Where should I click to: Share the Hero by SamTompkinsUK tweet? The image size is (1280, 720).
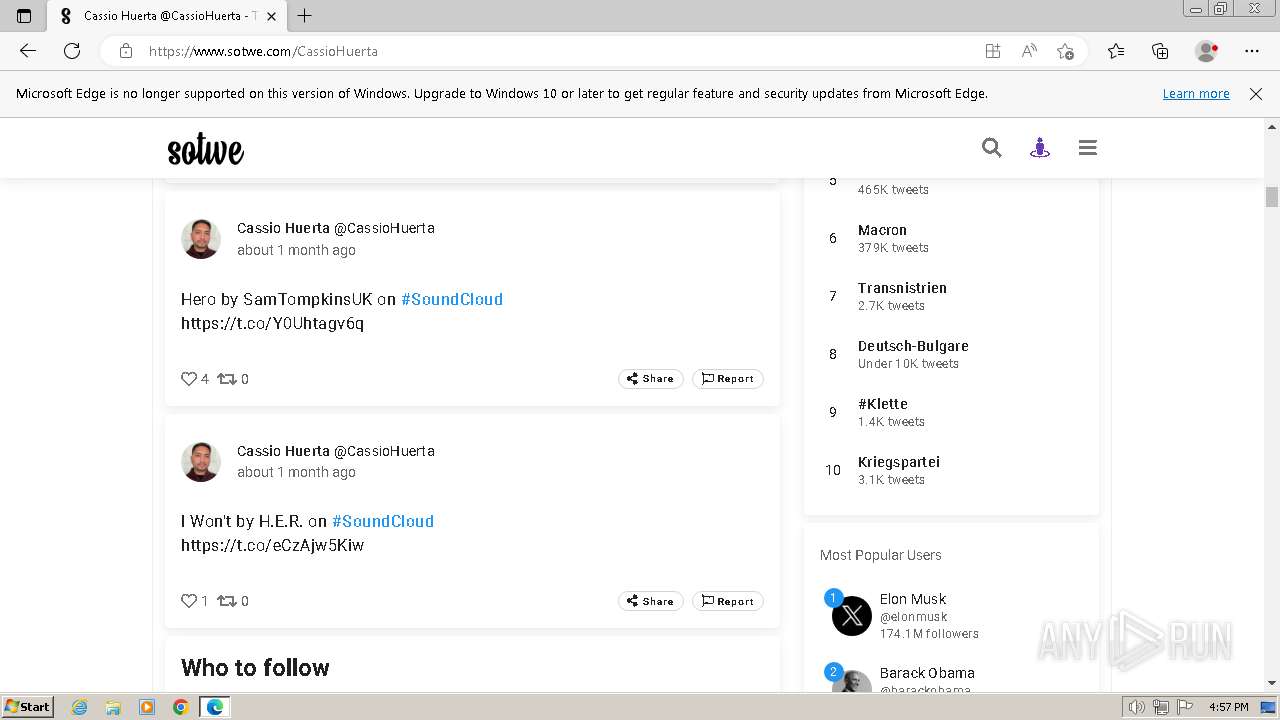pyautogui.click(x=650, y=379)
